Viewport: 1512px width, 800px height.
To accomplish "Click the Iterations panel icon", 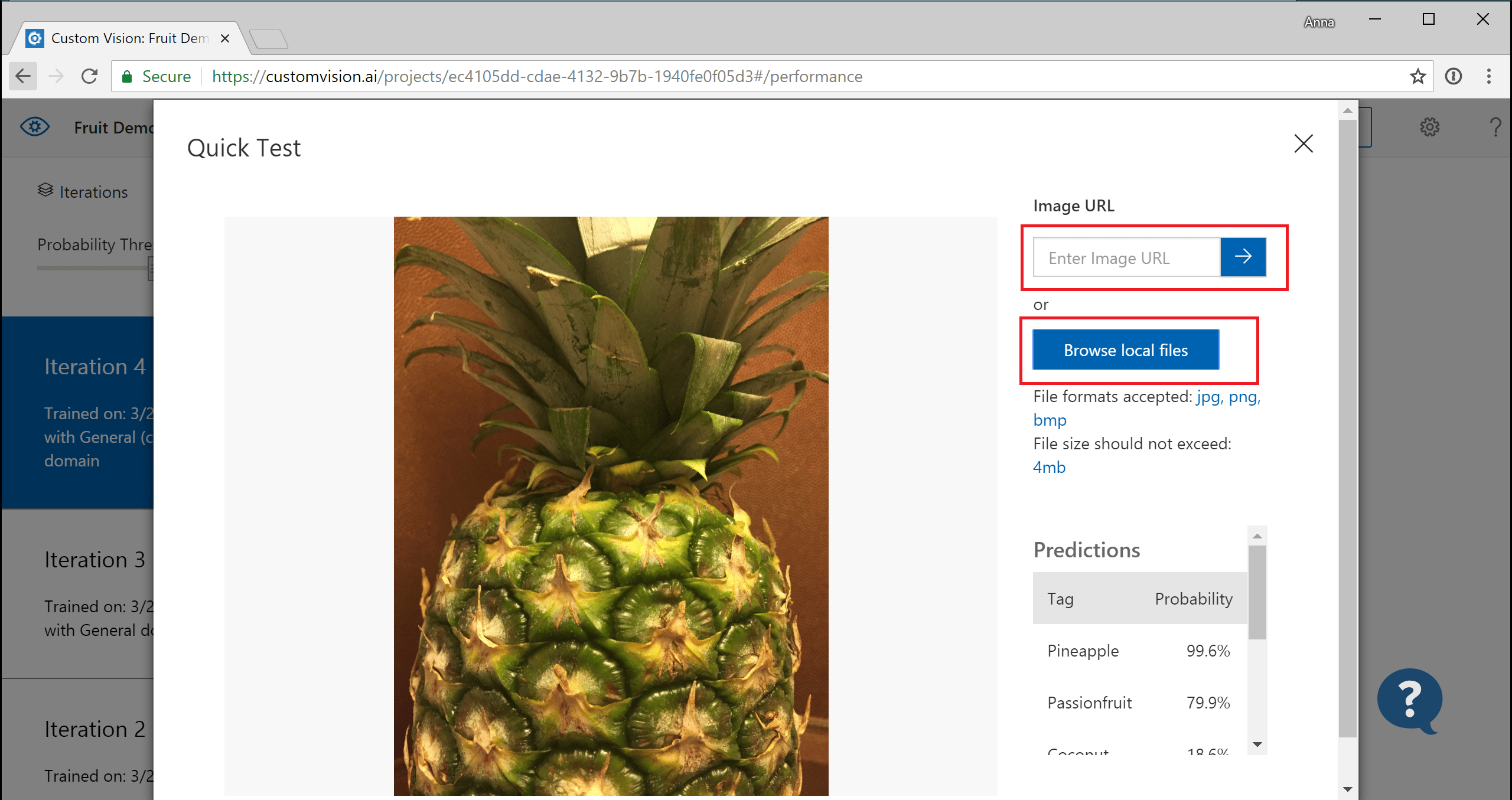I will point(46,191).
